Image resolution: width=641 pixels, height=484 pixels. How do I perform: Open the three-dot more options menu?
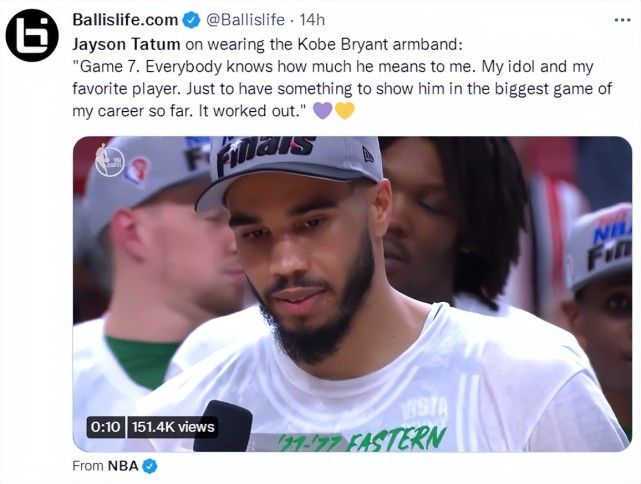point(623,20)
